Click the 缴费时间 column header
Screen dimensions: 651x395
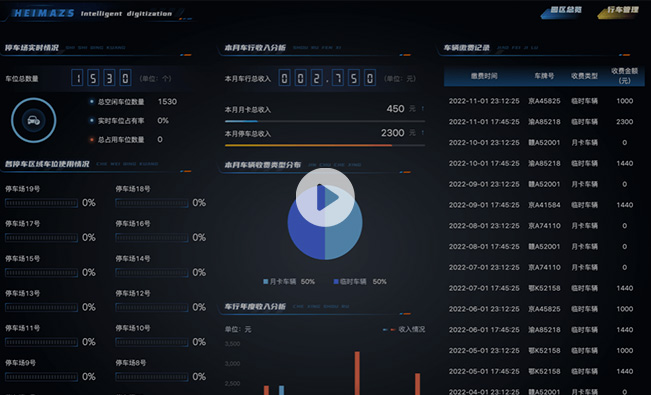pos(484,76)
